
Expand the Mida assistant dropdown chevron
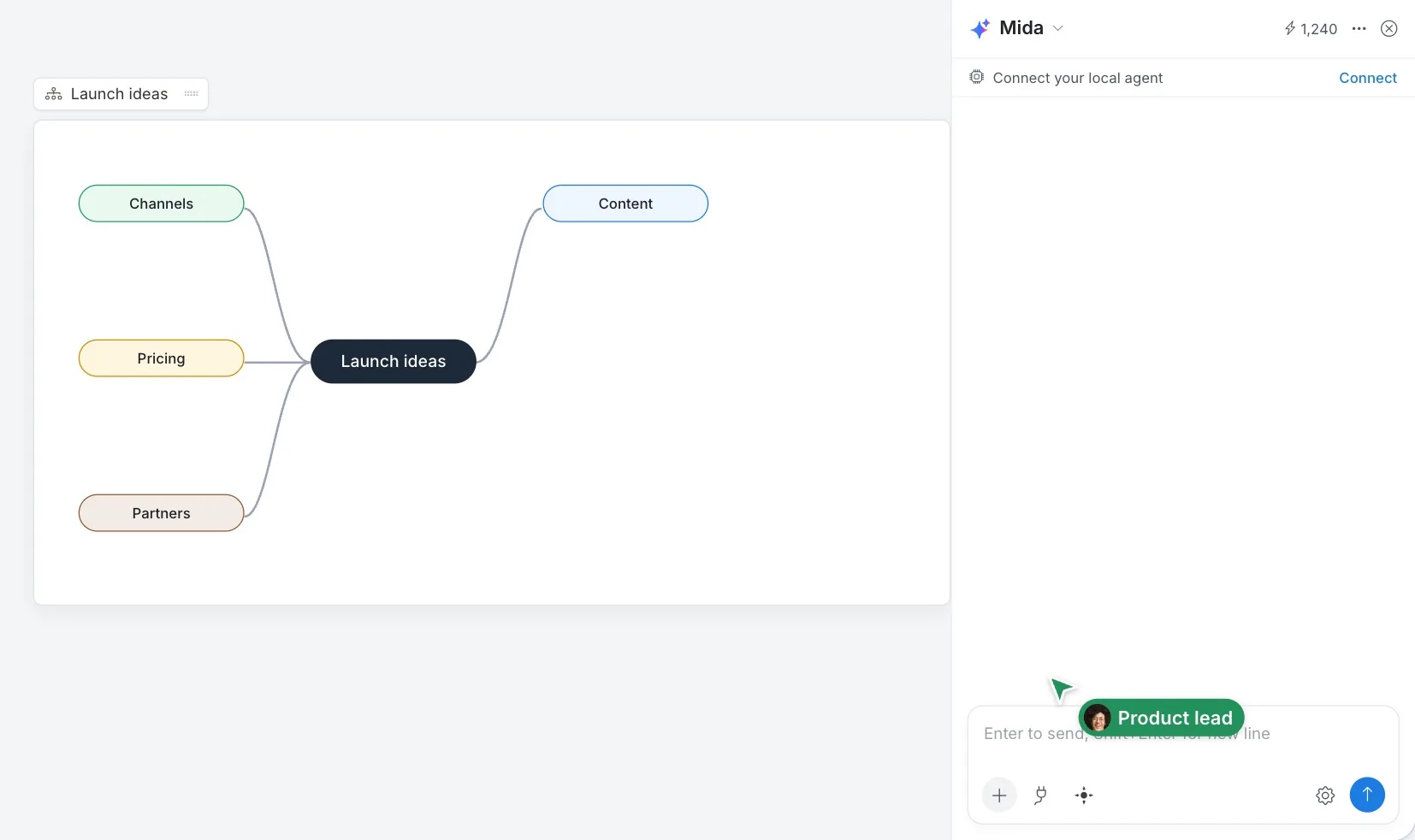[x=1058, y=28]
